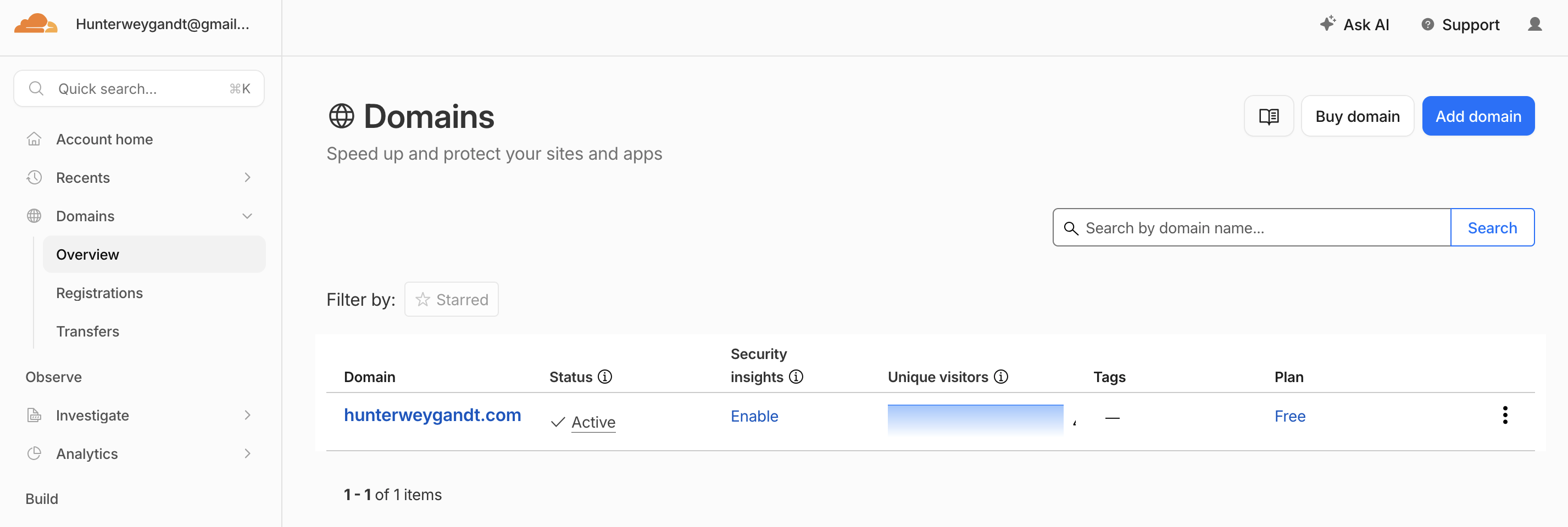Click magnifier icon in domain search field
The image size is (1568, 527).
point(1071,228)
